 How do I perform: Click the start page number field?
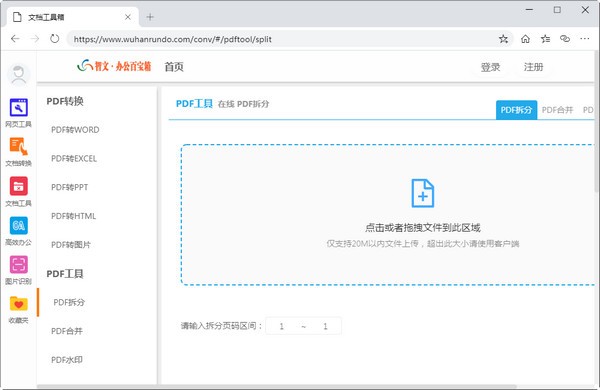pyautogui.click(x=282, y=326)
